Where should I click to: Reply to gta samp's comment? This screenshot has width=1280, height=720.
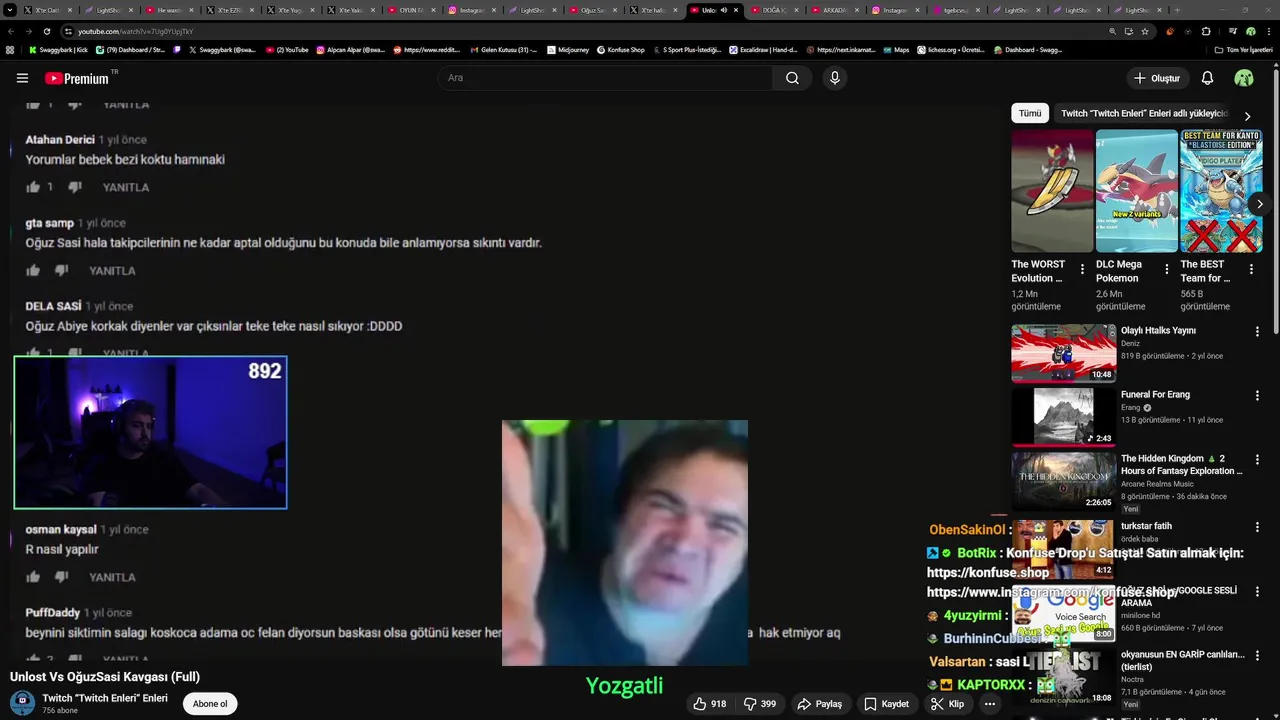pos(112,271)
